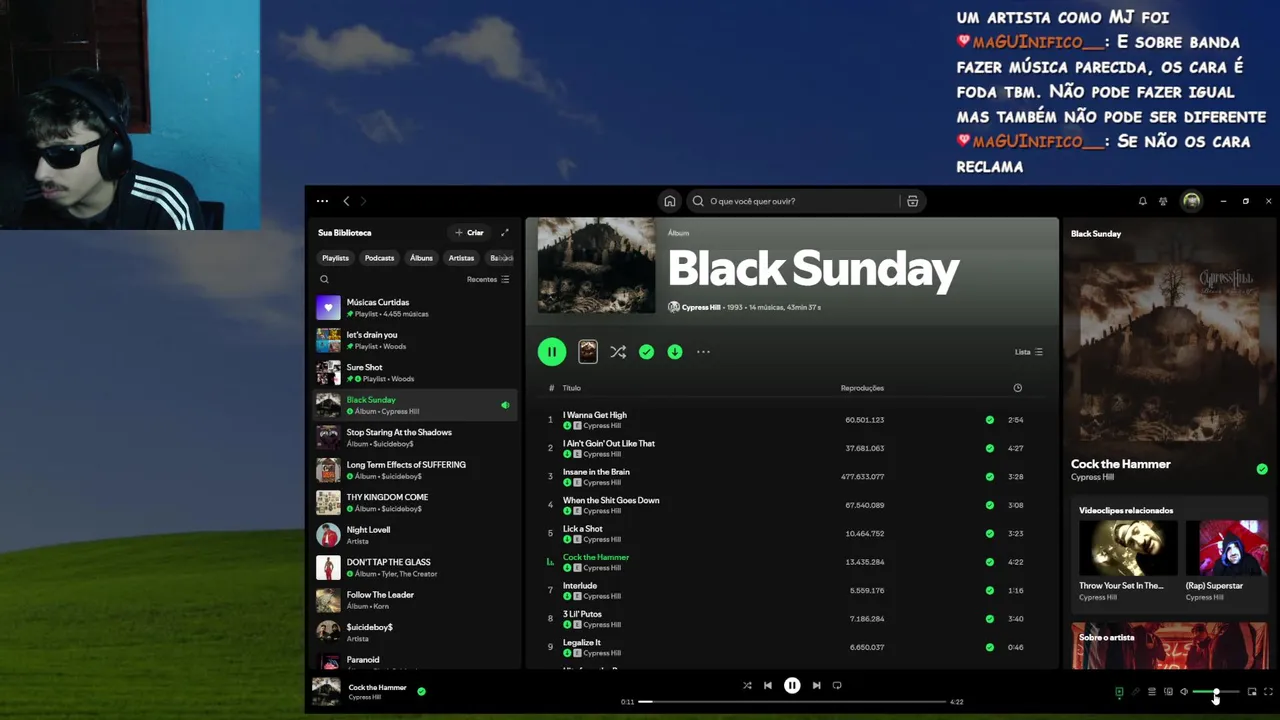Expand the library panel to full view
1280x720 pixels.
click(x=505, y=232)
